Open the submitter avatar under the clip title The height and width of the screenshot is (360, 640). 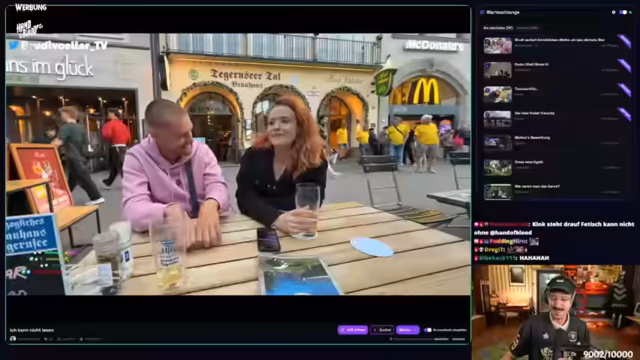[13, 339]
